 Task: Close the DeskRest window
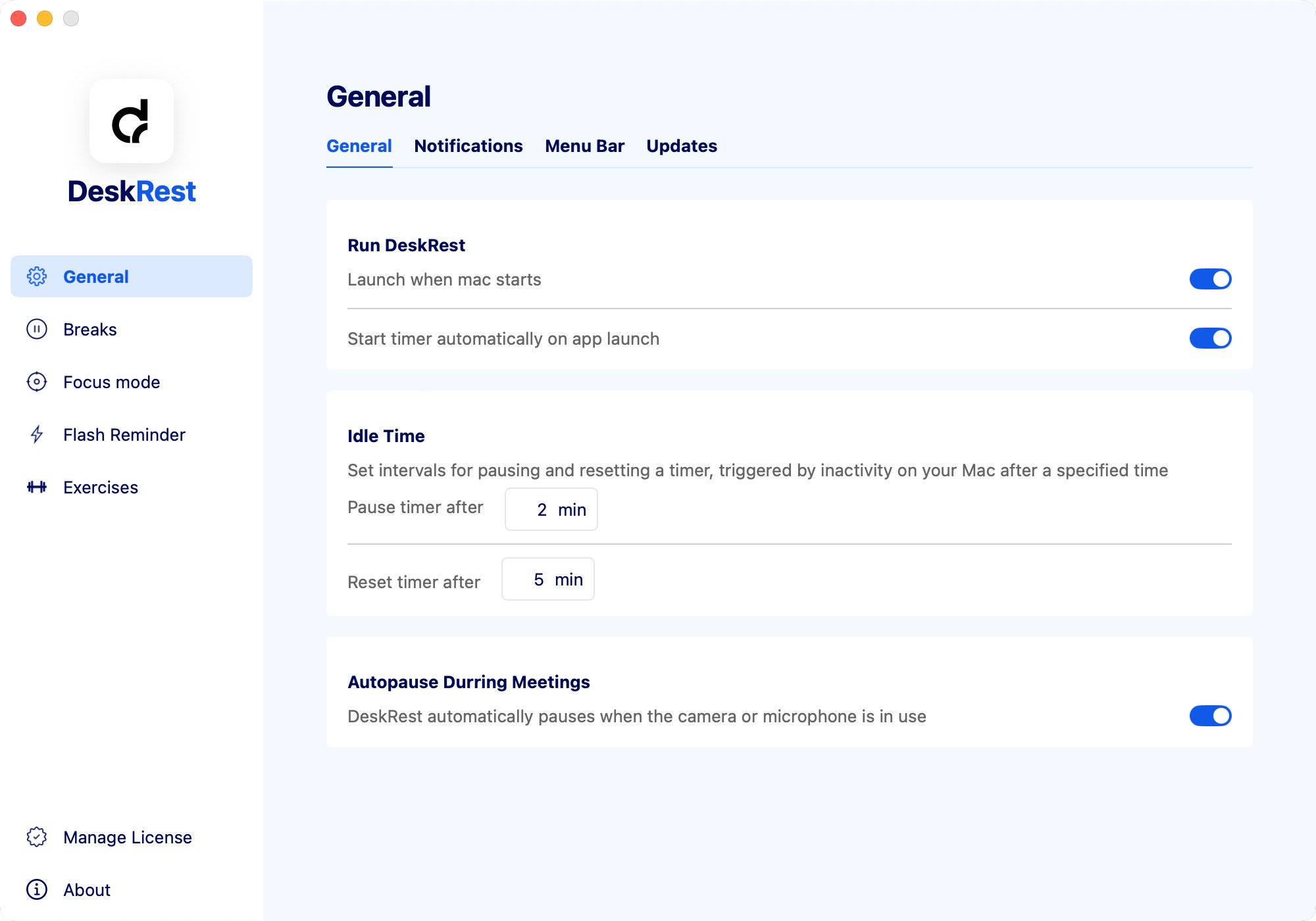[x=18, y=18]
